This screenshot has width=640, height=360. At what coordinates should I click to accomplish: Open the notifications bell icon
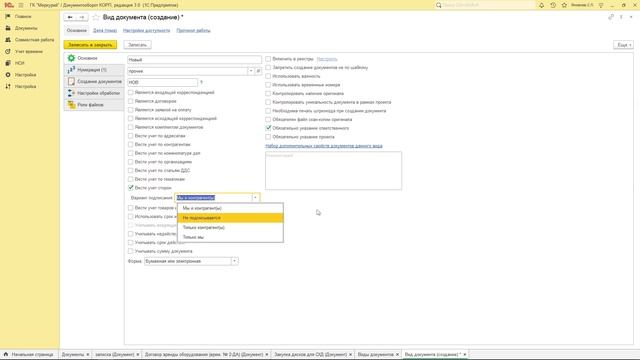tap(541, 5)
